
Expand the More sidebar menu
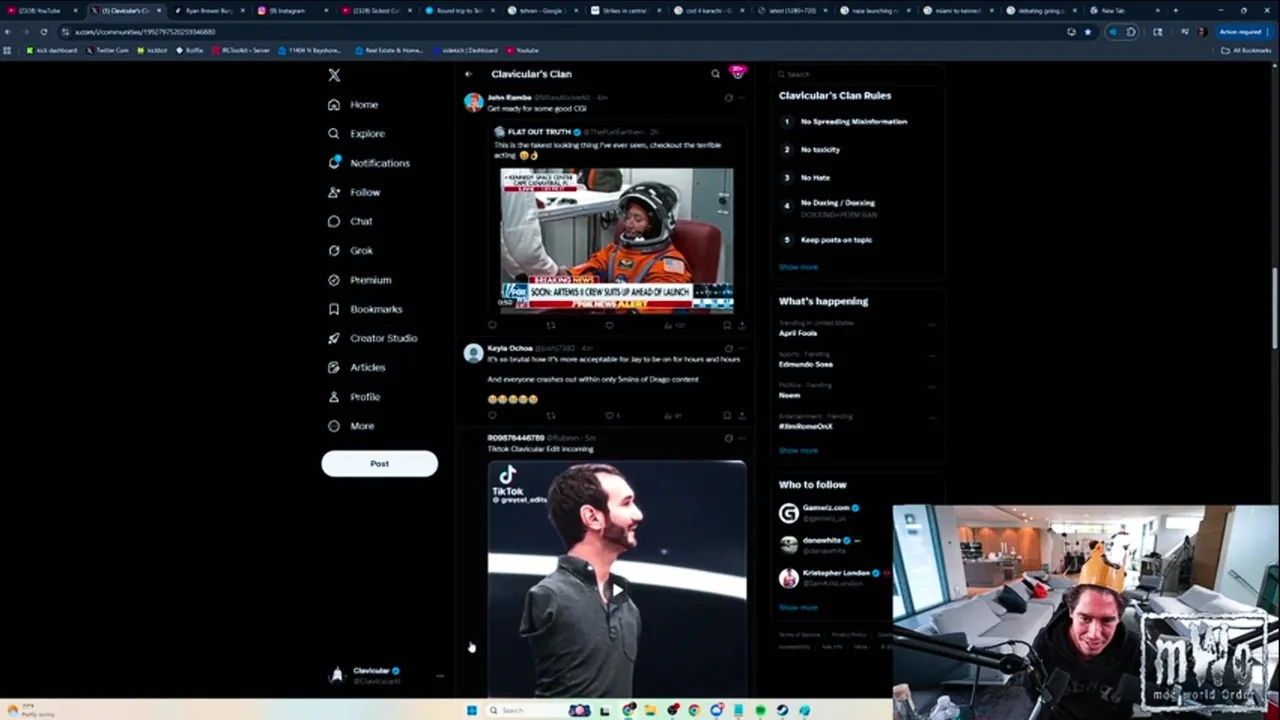(x=351, y=426)
